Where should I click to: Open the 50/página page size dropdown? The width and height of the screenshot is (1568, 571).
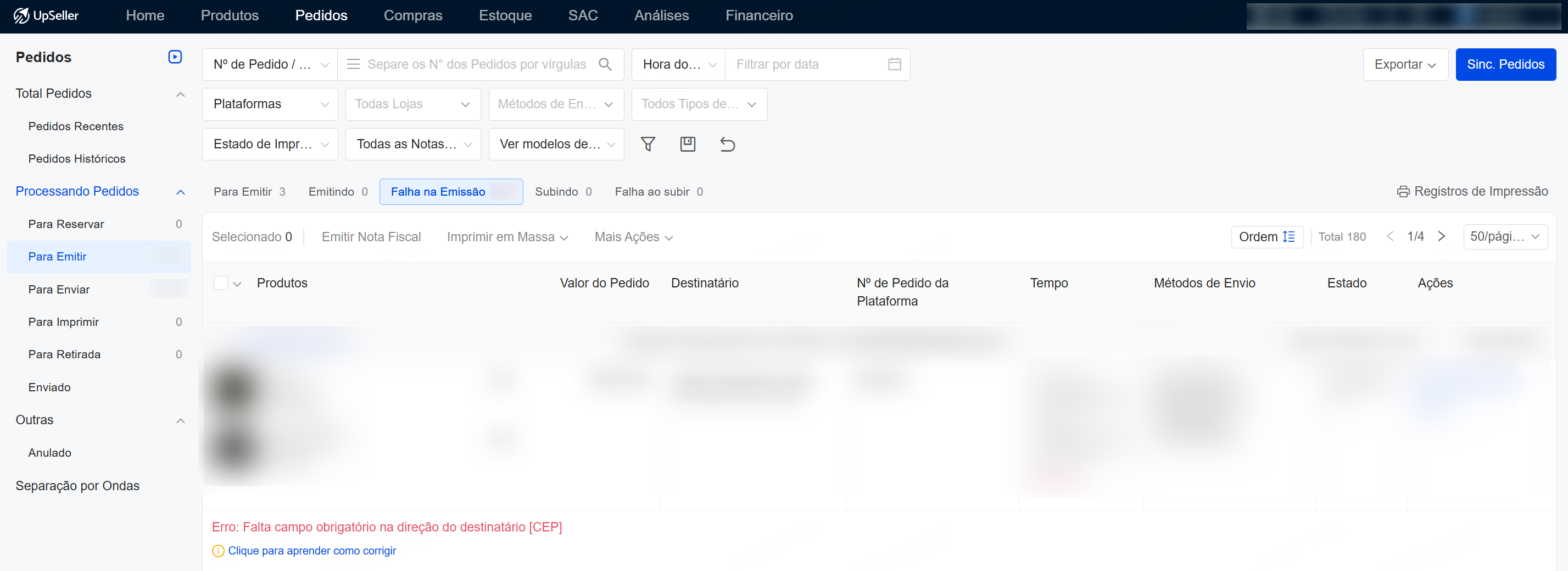(x=1505, y=237)
